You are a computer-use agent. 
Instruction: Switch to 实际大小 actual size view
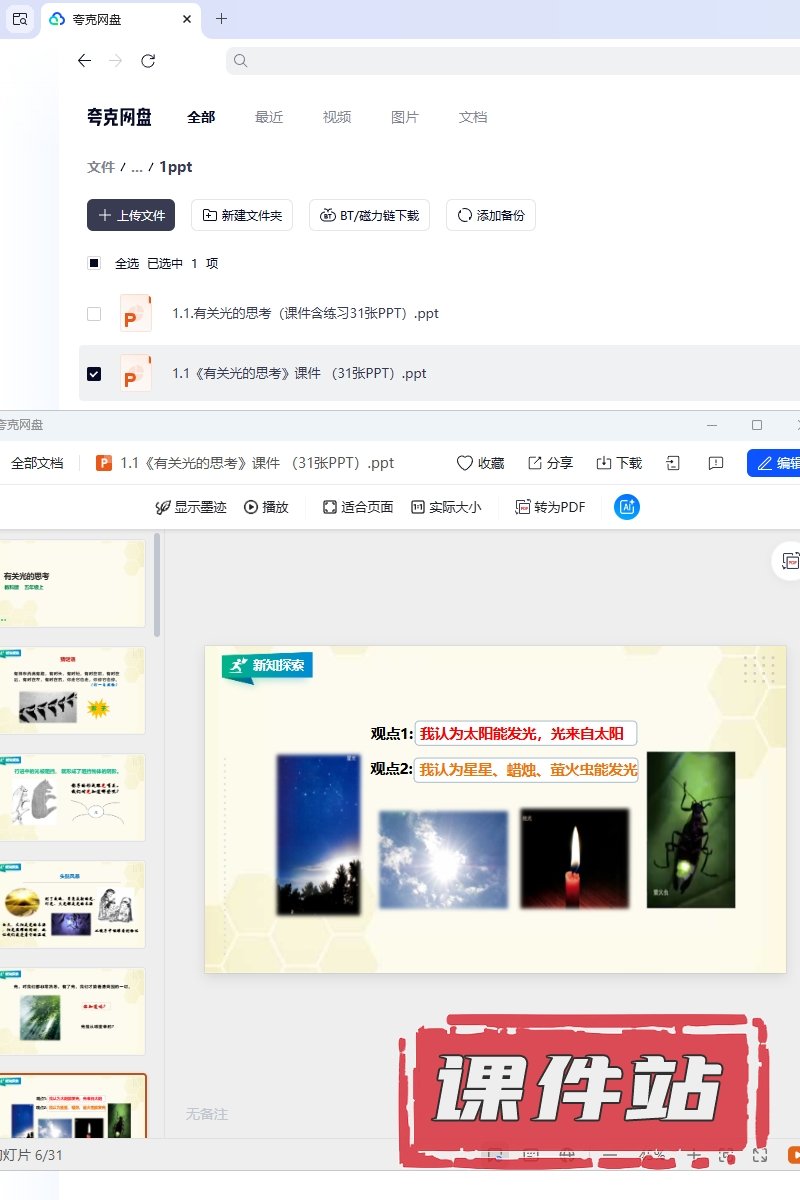click(446, 507)
